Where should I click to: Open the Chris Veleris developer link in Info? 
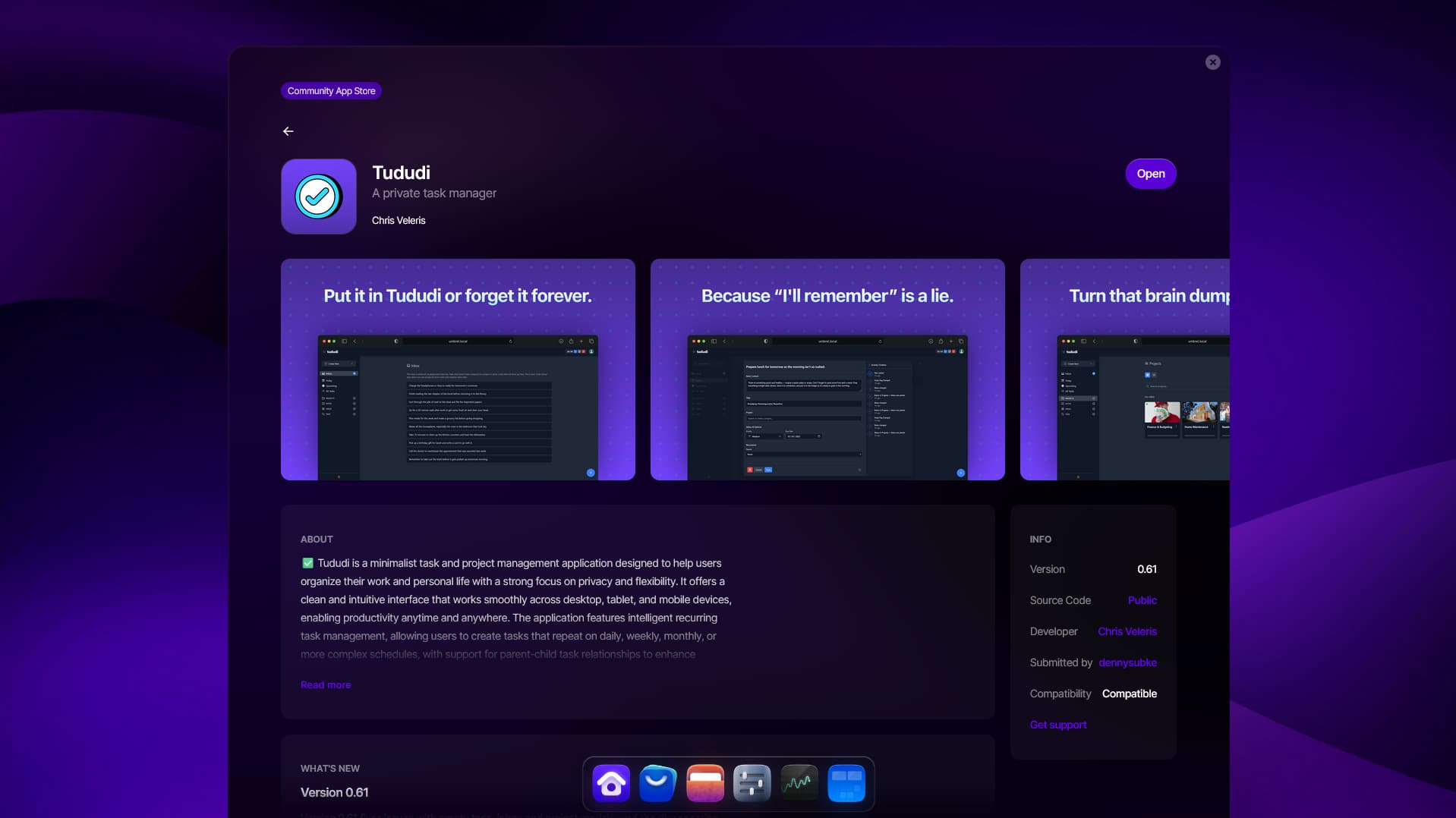pos(1127,631)
